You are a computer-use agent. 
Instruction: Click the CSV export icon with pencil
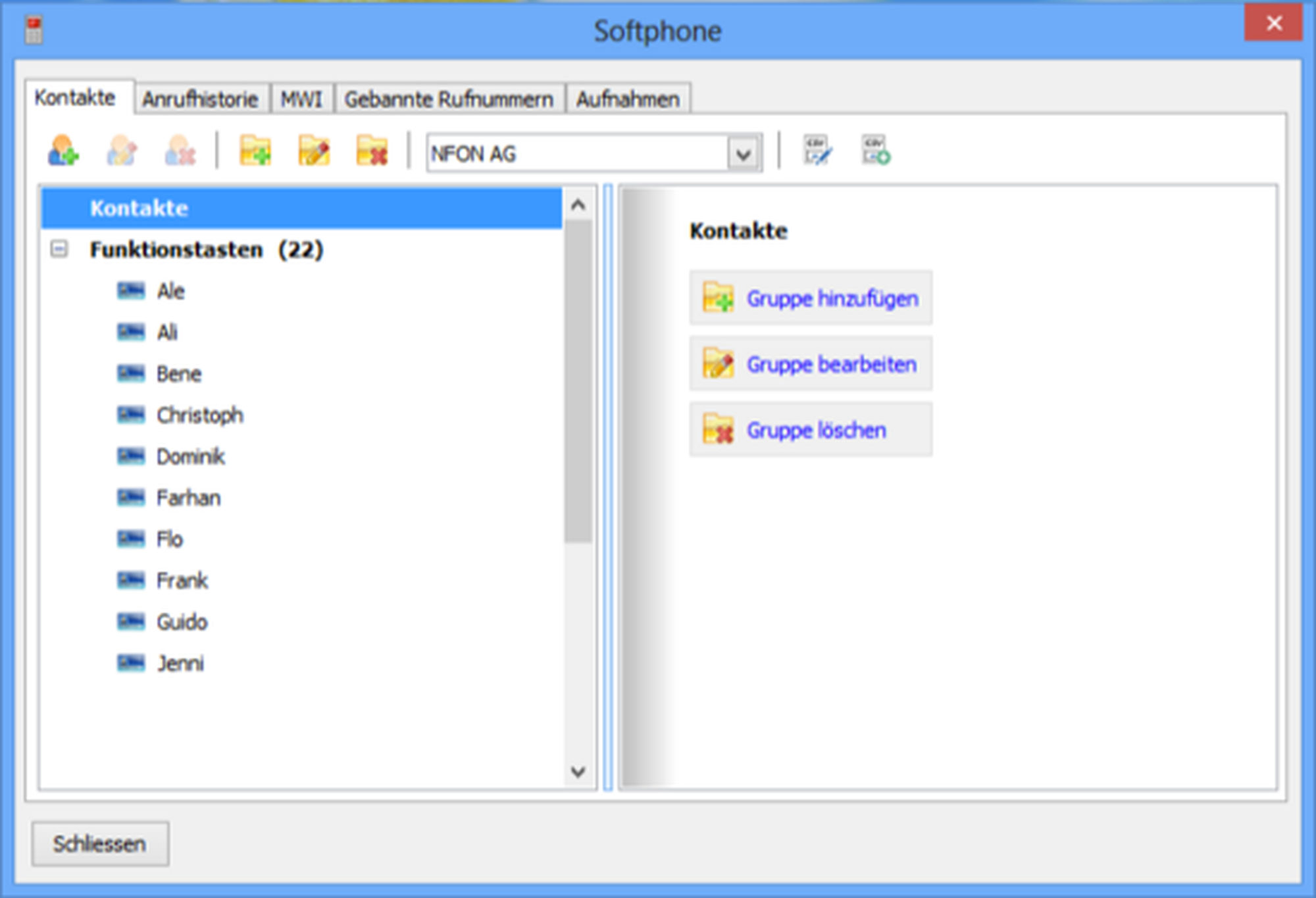(817, 151)
